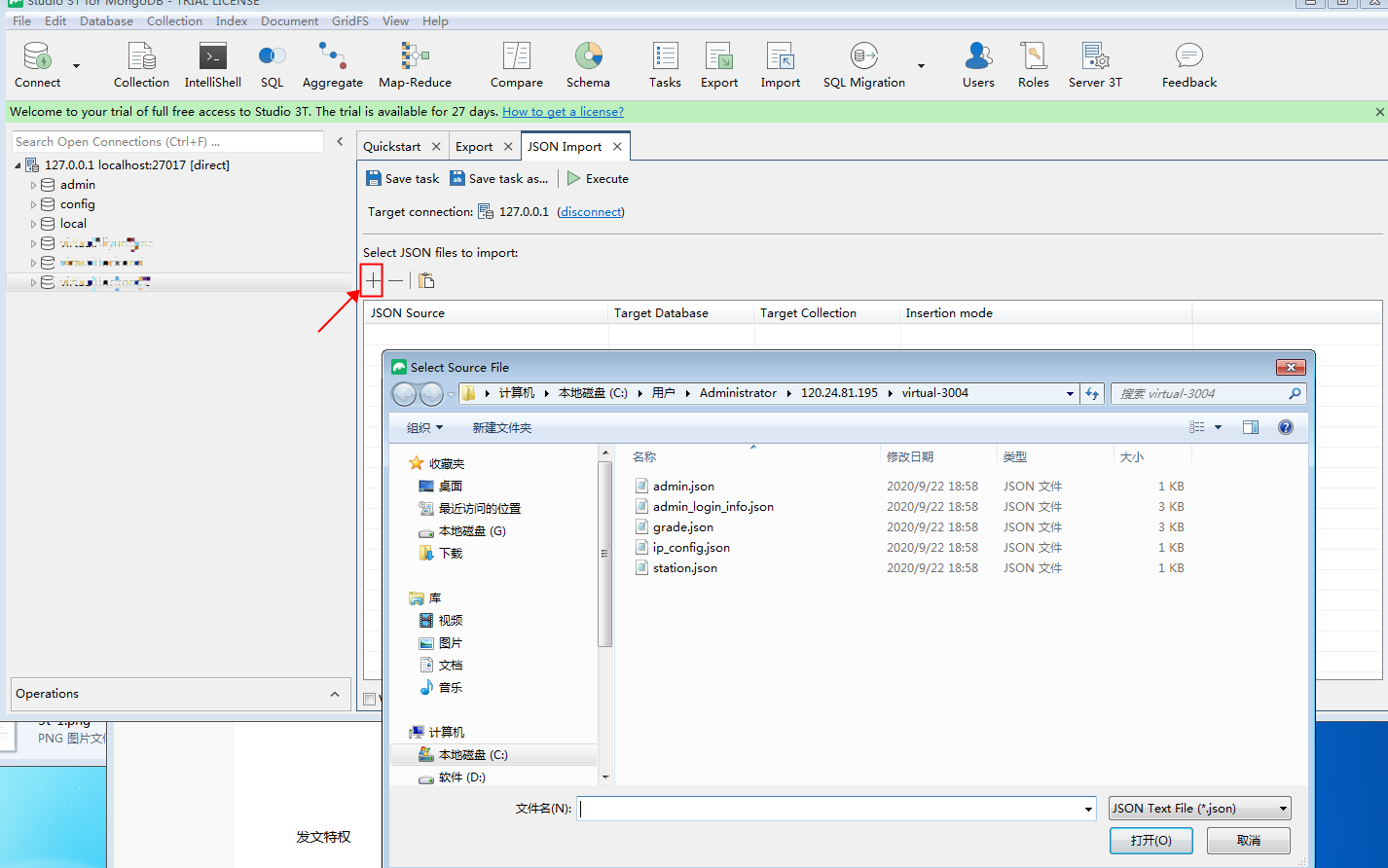1388x868 pixels.
Task: Open the File menu
Action: [21, 20]
